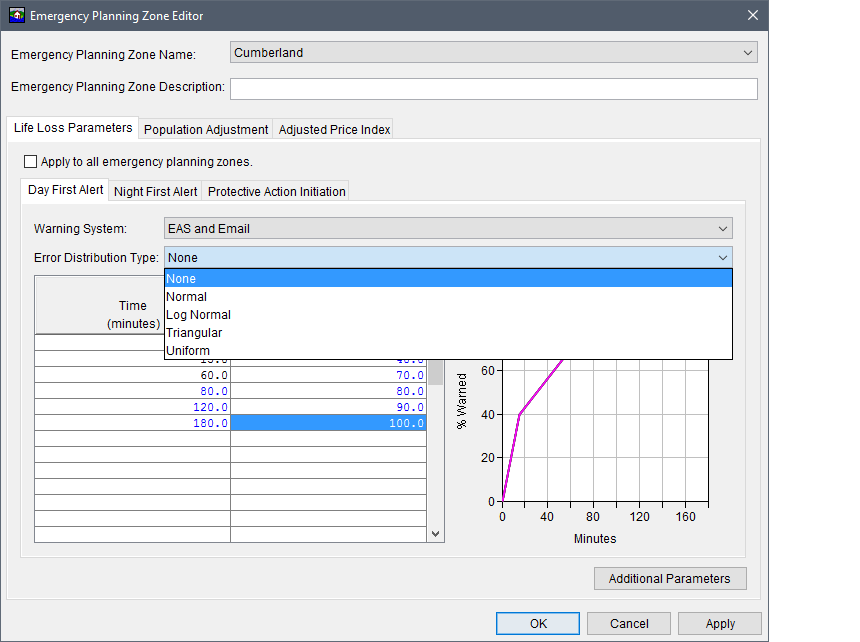Viewport: 860px width, 642px height.
Task: Switch to the Population Adjustment tab
Action: [x=206, y=130]
